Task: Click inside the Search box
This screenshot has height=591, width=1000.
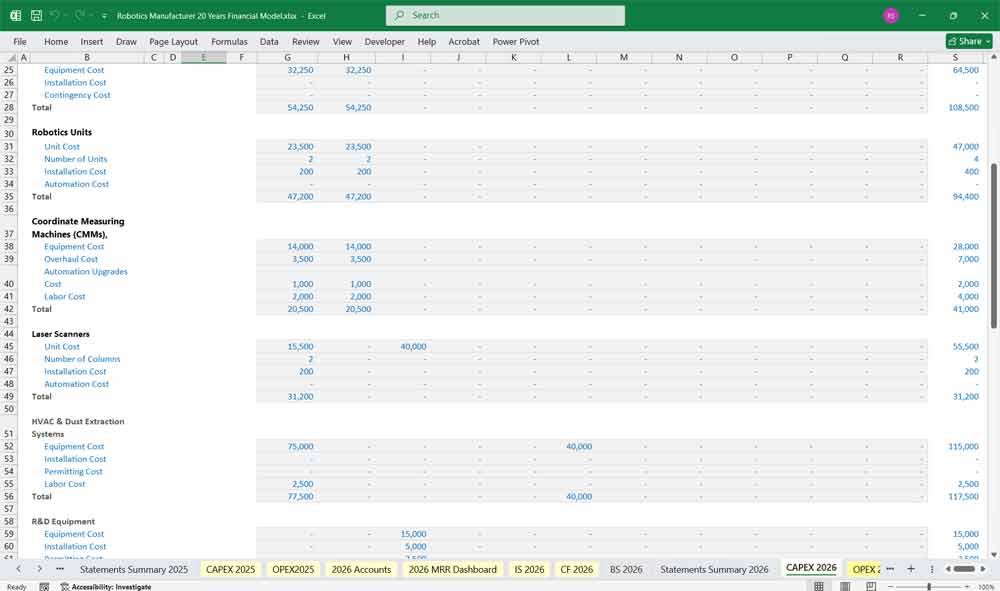Action: coord(505,16)
